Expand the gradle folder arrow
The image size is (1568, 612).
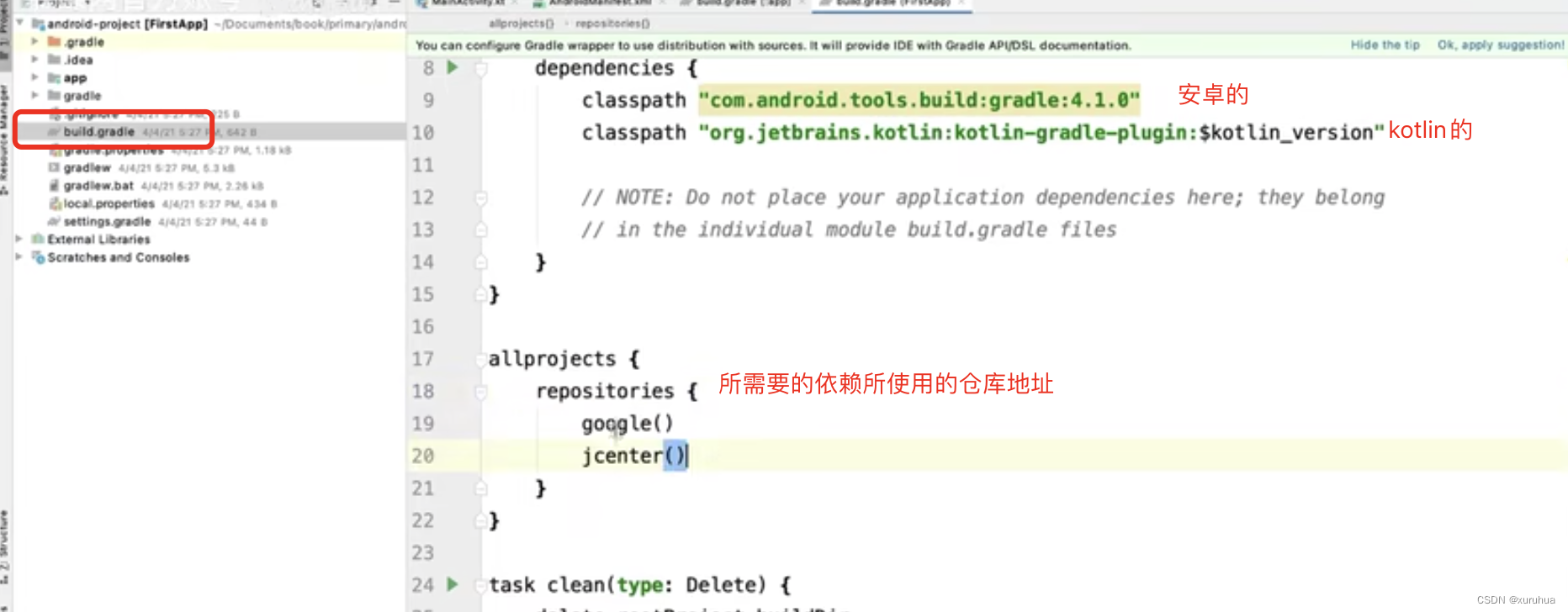[x=35, y=96]
